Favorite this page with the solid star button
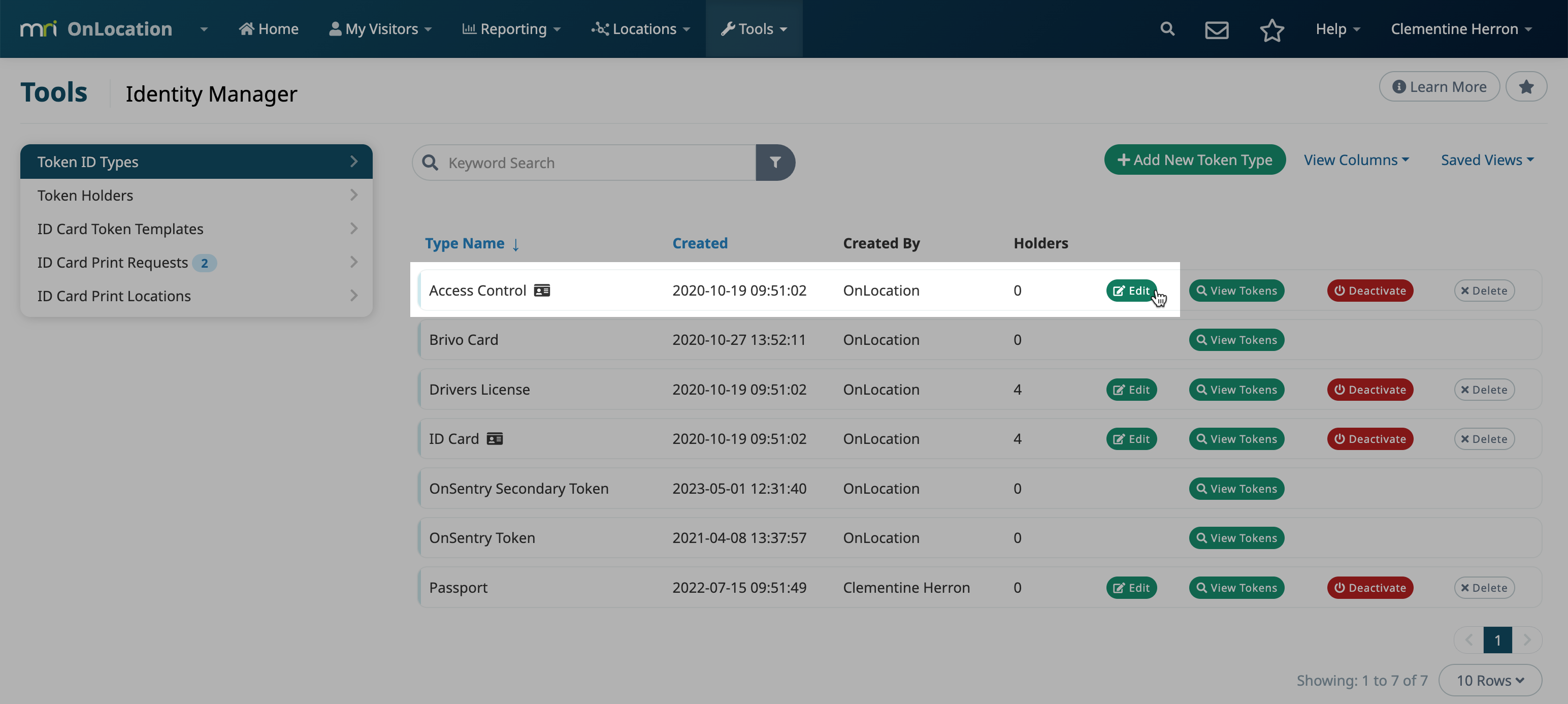The height and width of the screenshot is (704, 1568). click(1526, 86)
